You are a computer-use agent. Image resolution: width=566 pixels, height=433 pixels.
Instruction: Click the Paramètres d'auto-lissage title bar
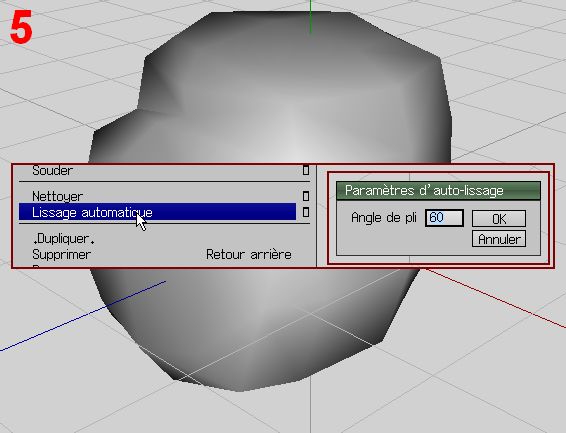(x=438, y=191)
